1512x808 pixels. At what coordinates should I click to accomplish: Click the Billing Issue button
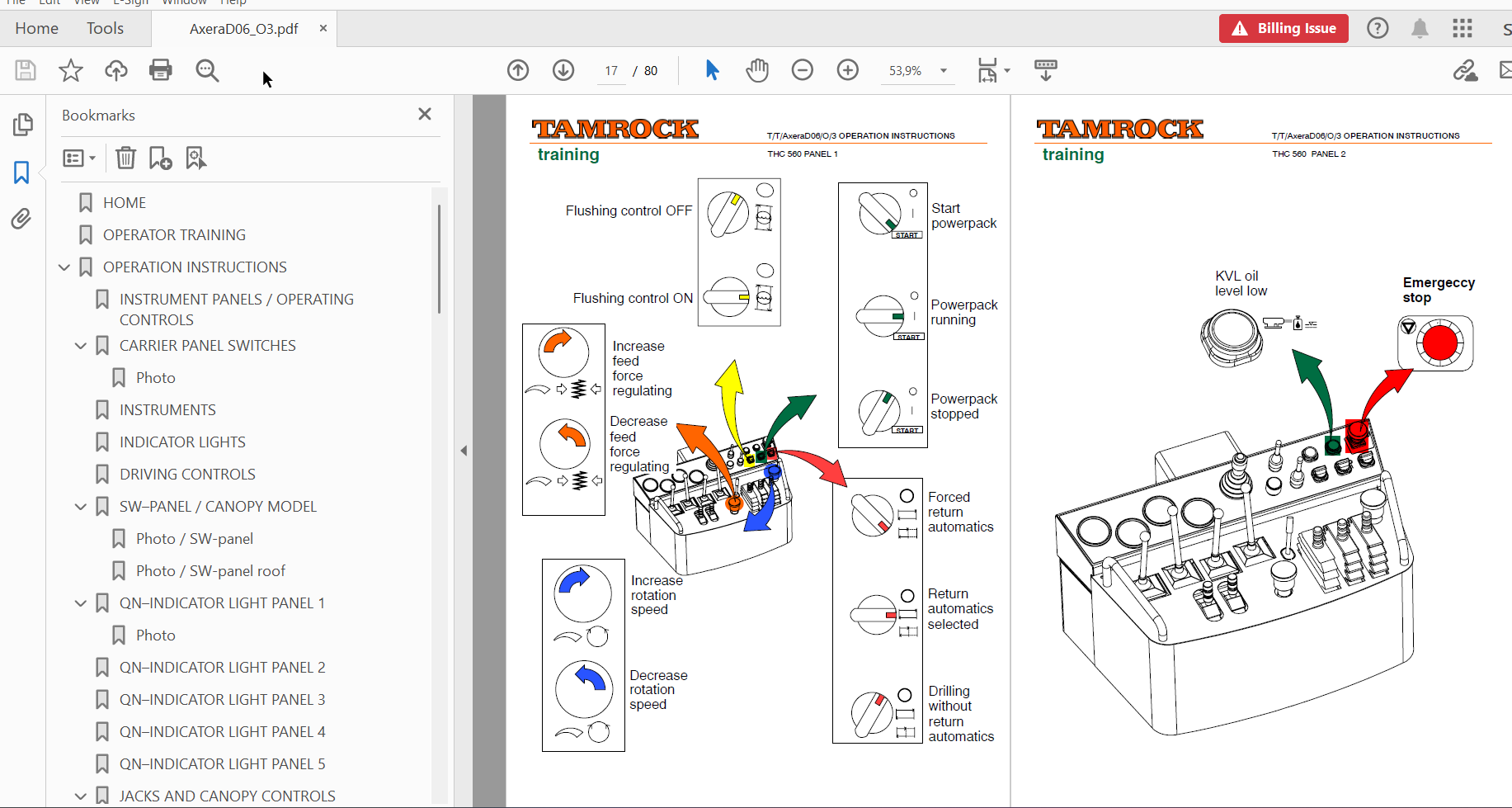tap(1284, 28)
